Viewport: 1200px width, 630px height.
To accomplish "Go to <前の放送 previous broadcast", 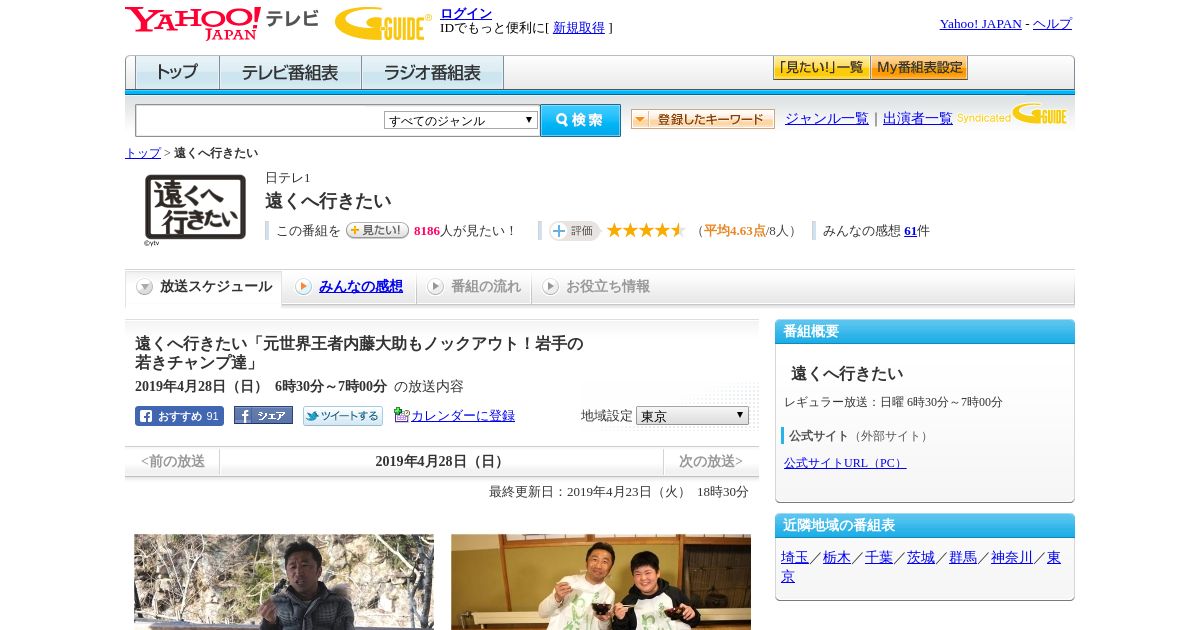I will 173,462.
